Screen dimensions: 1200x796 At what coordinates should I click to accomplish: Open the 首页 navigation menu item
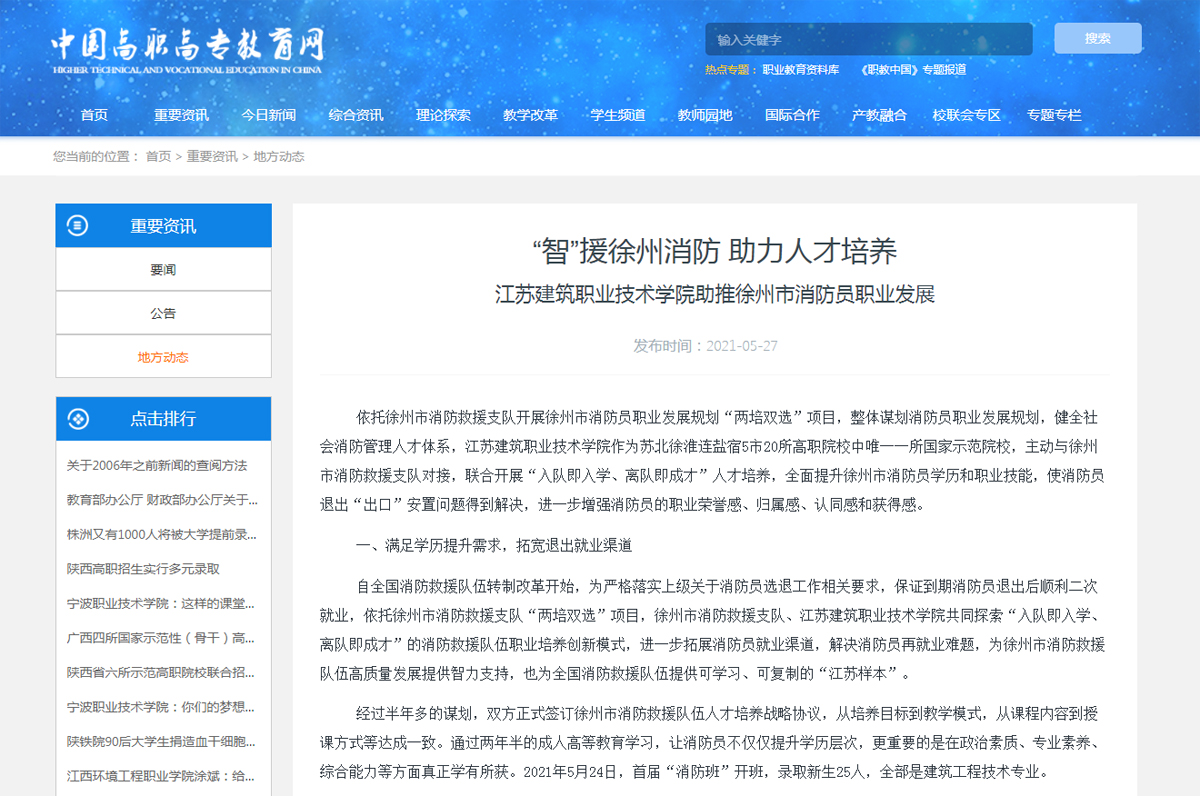(x=94, y=115)
